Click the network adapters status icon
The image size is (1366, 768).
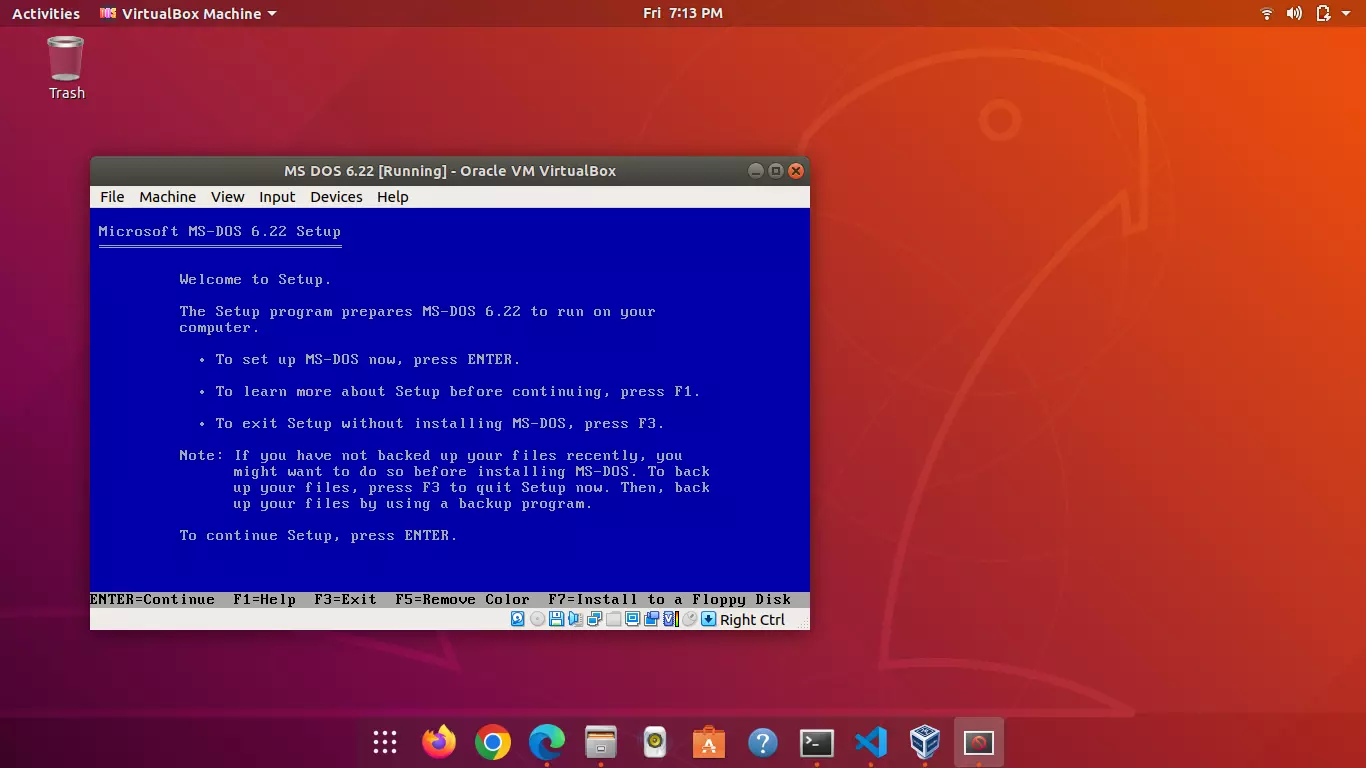click(x=595, y=619)
